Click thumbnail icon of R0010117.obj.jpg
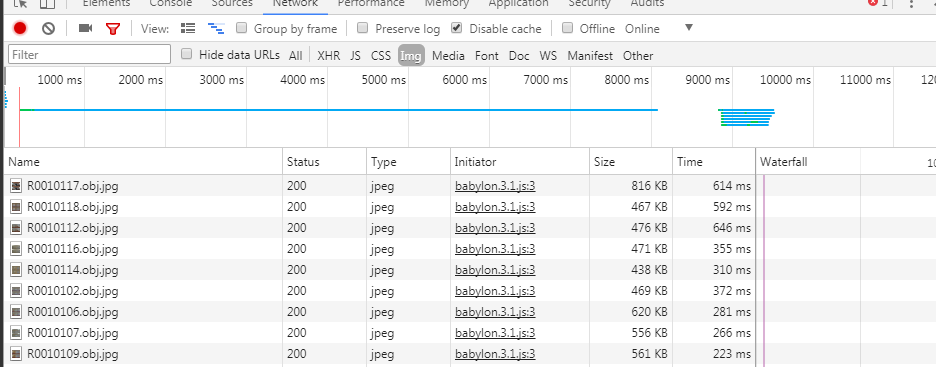 (x=16, y=186)
